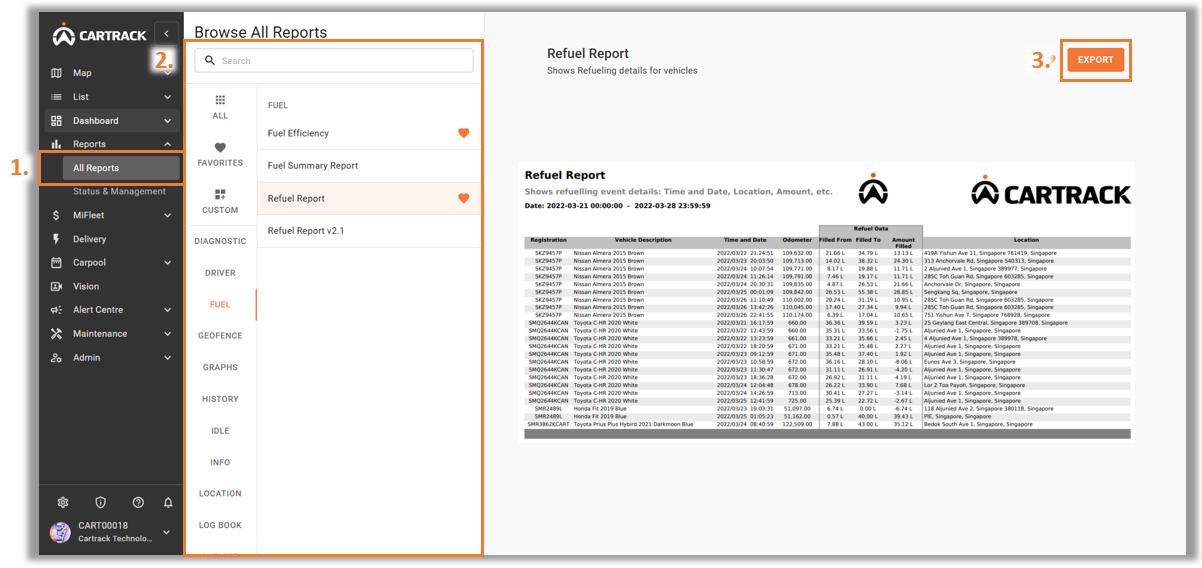This screenshot has width=1202, height=568.
Task: Click the Vision camera icon
Action: pyautogui.click(x=57, y=286)
